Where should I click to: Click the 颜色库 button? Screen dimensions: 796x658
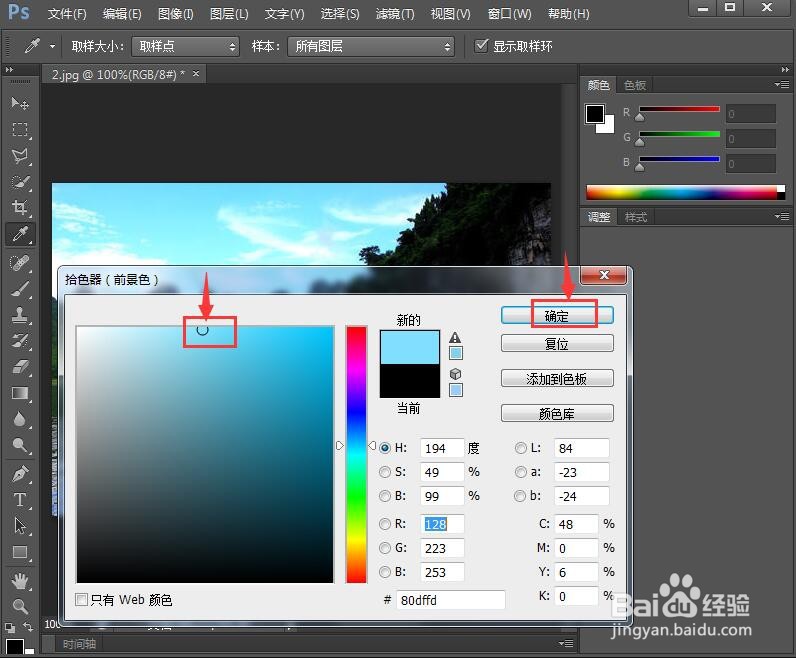click(557, 414)
